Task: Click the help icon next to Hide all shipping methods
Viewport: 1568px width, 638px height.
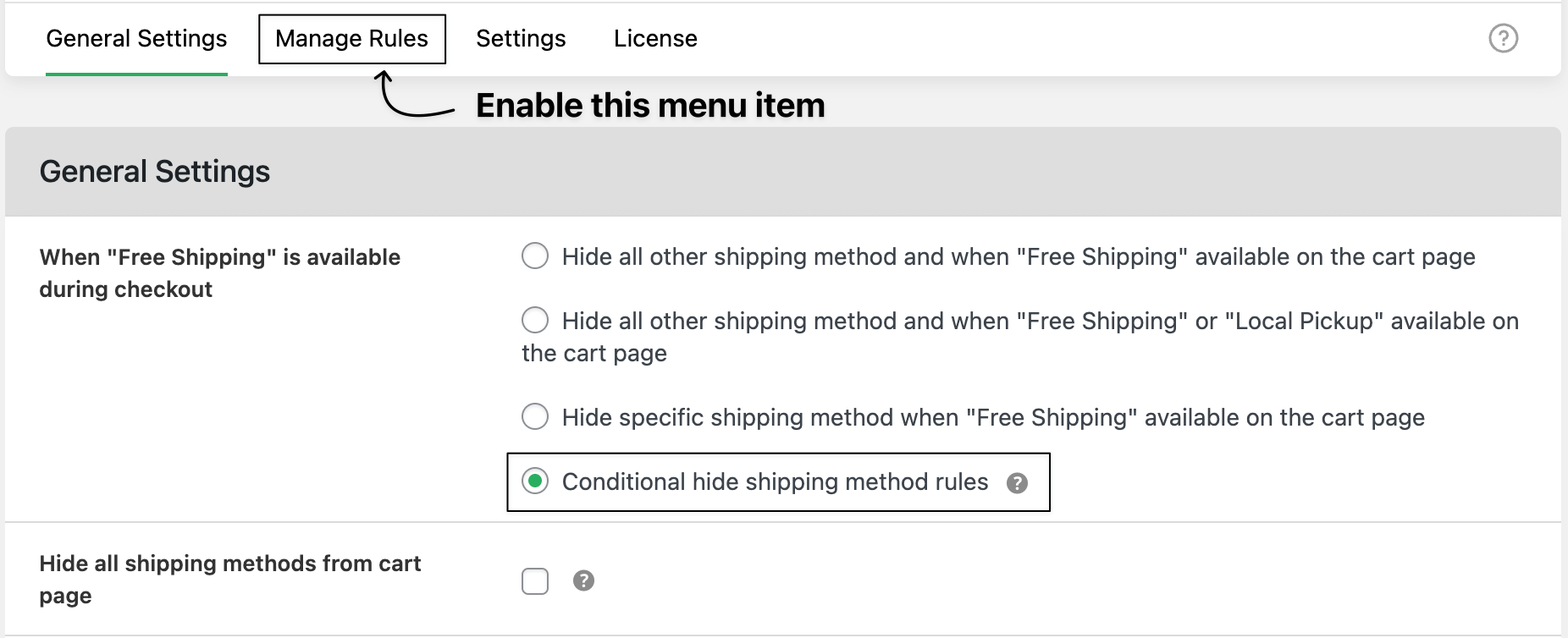Action: [x=584, y=580]
